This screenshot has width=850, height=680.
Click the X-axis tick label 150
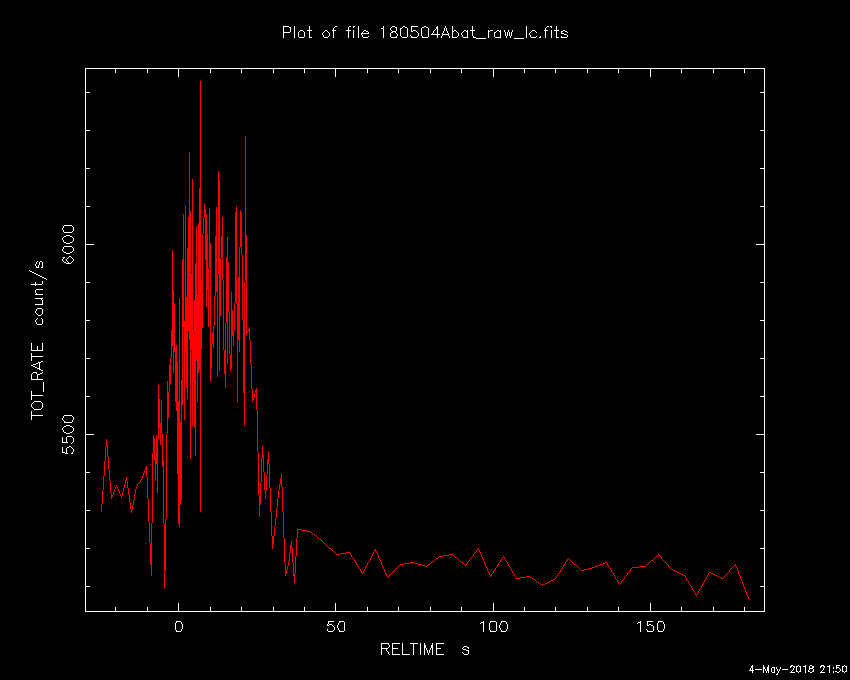(x=651, y=627)
